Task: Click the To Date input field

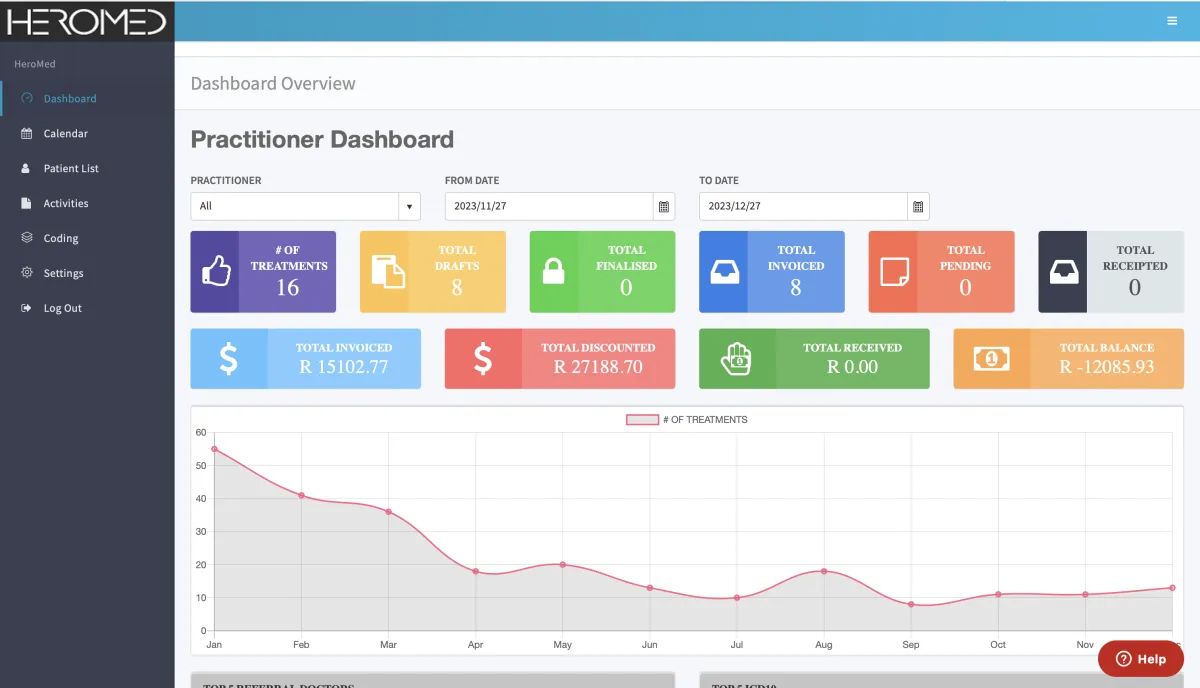Action: [x=803, y=206]
